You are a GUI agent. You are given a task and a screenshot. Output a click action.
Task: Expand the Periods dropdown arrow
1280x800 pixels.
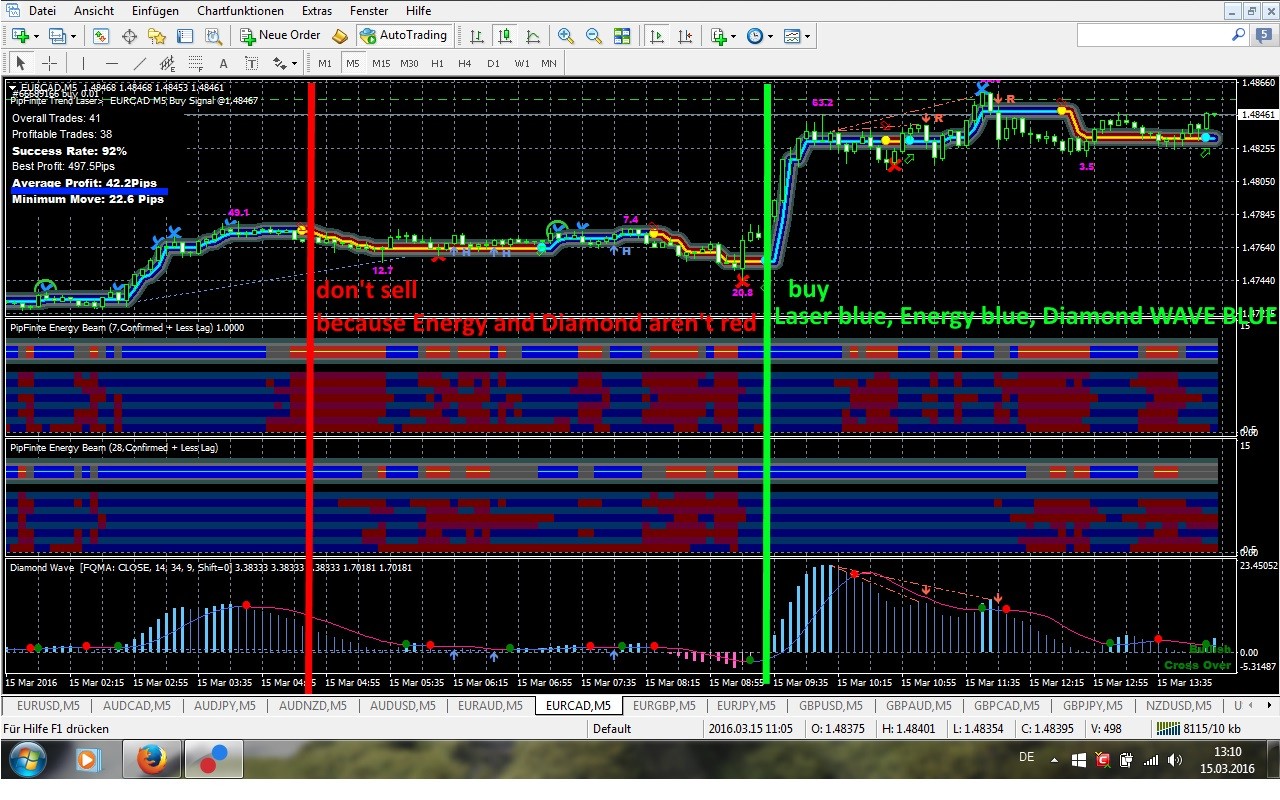click(771, 37)
